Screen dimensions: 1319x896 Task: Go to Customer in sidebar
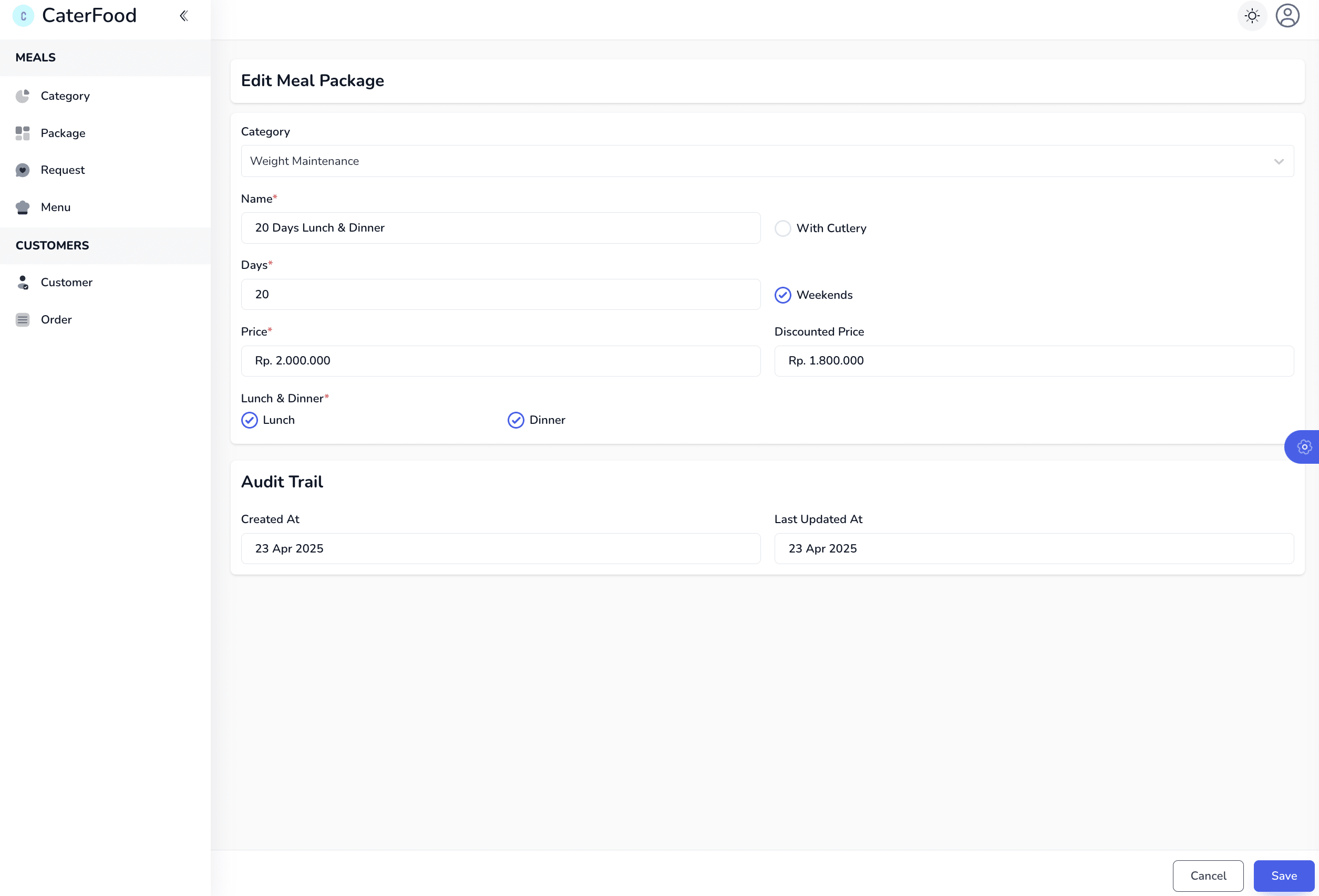[x=66, y=283]
